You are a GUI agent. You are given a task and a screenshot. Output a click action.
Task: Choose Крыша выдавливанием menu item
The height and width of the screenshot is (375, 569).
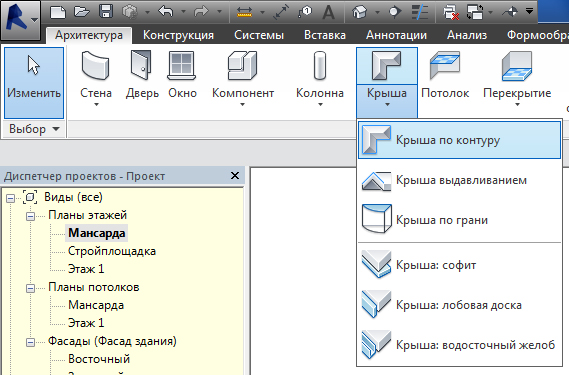coord(459,180)
